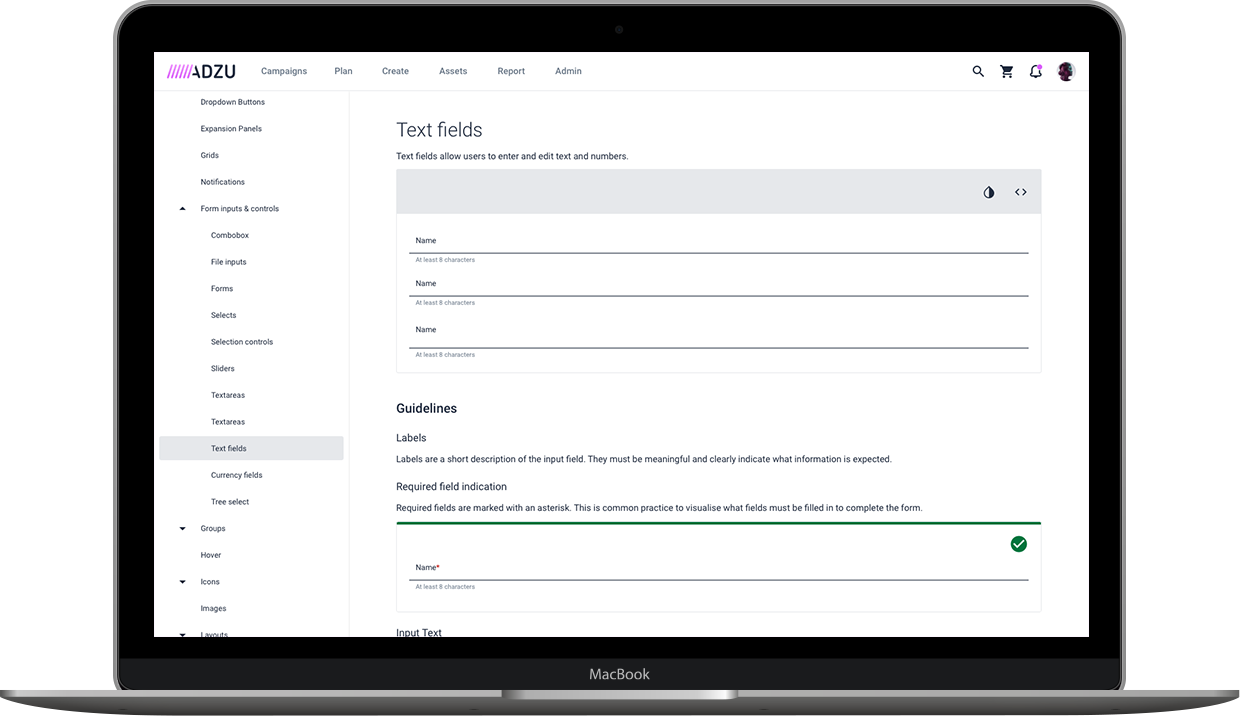Screen dimensions: 1240x716
Task: Navigate to Selection controls page
Action: [x=242, y=342]
